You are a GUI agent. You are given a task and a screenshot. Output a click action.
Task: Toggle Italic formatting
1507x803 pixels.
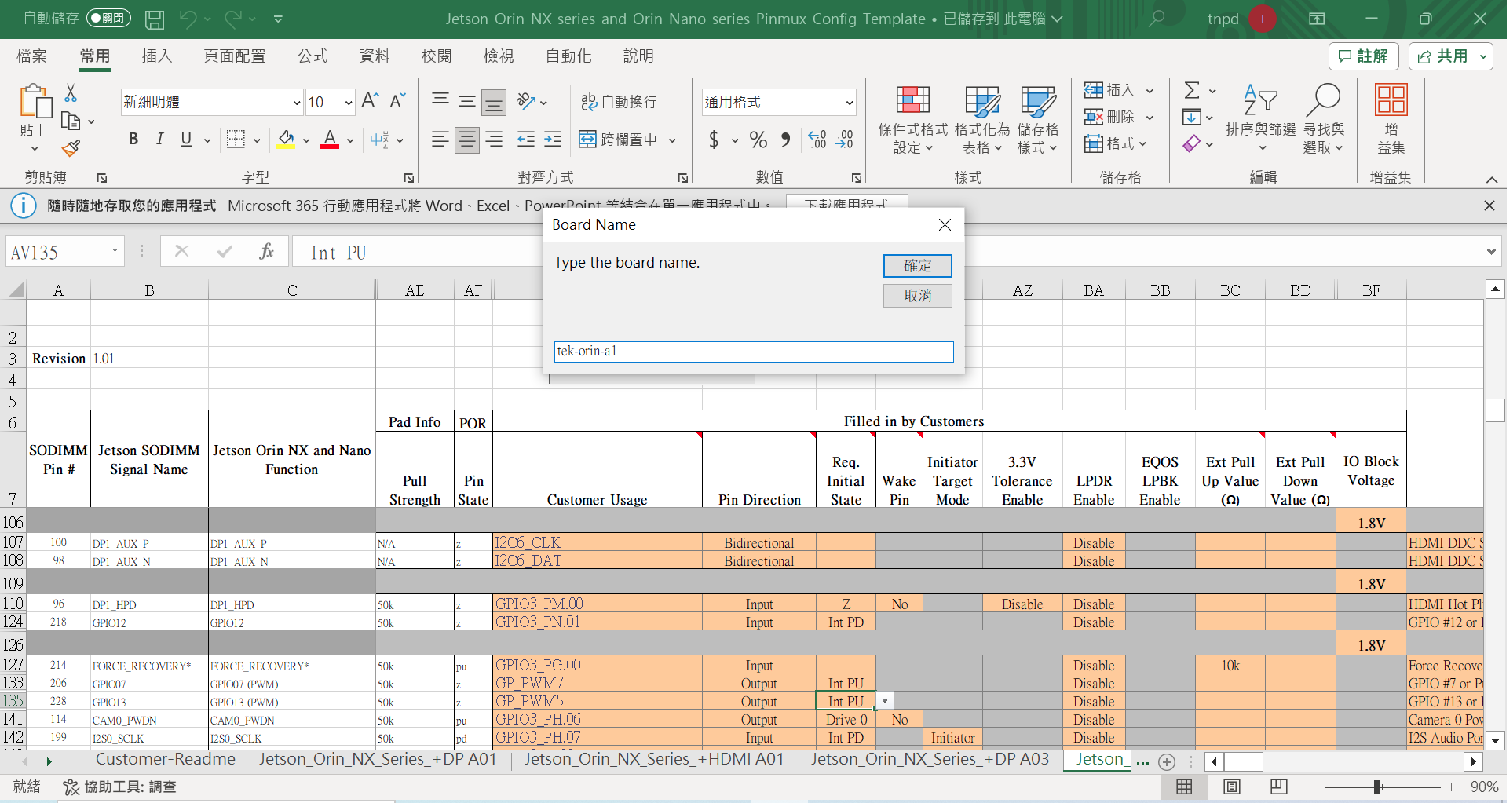[160, 139]
